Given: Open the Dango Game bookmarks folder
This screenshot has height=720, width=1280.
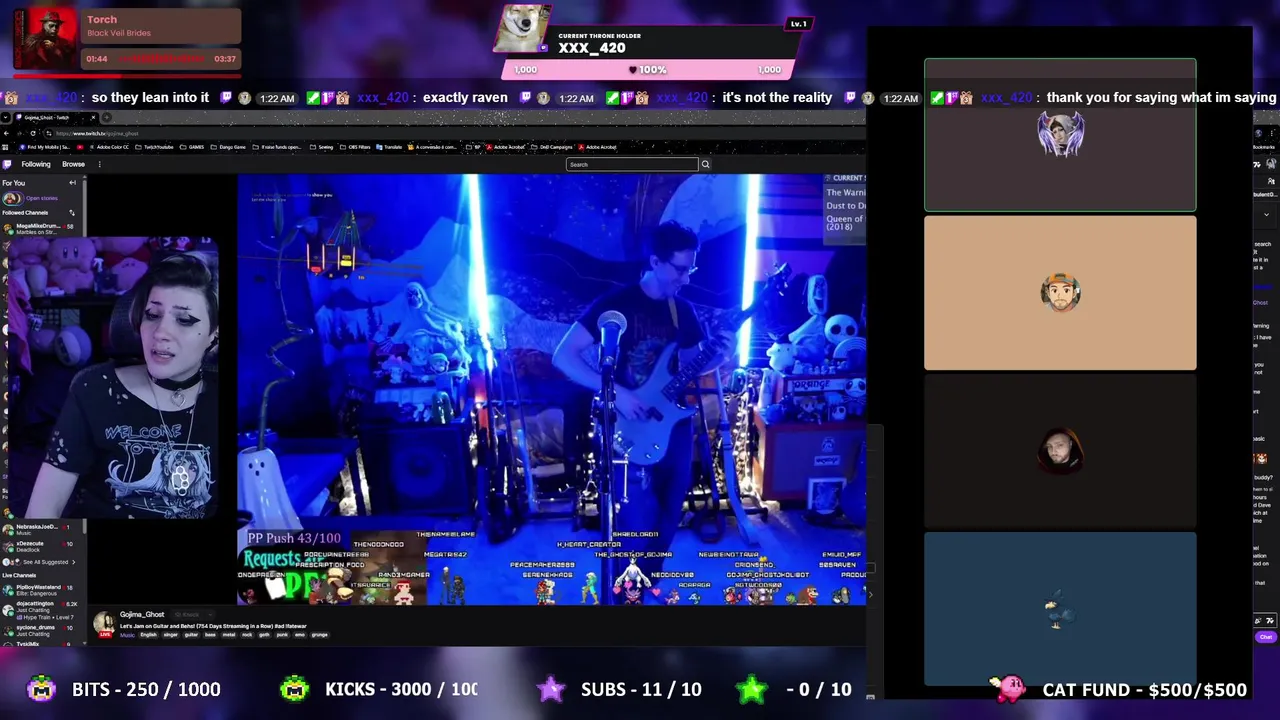Looking at the screenshot, I should [x=229, y=147].
